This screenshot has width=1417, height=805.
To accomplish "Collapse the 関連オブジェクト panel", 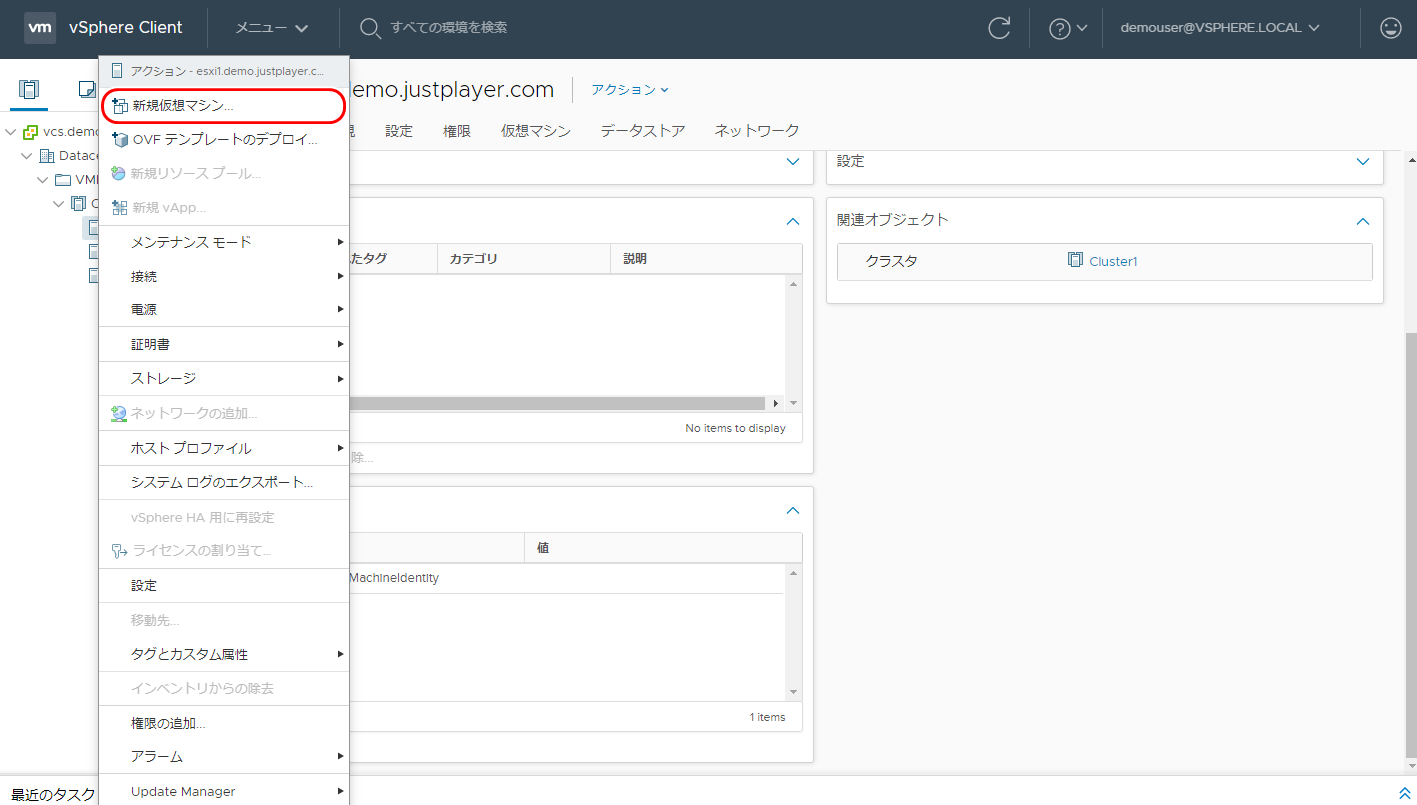I will (x=1362, y=221).
